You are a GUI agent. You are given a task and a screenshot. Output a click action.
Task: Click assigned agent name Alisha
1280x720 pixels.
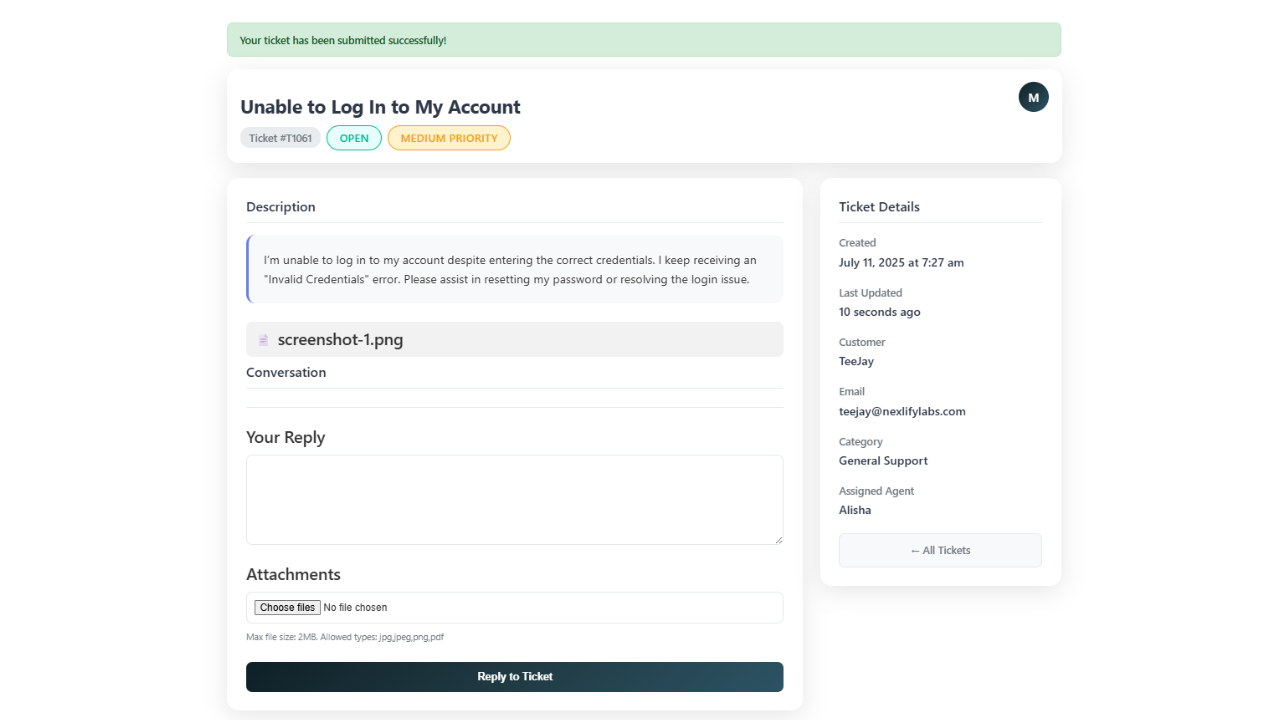pyautogui.click(x=855, y=510)
